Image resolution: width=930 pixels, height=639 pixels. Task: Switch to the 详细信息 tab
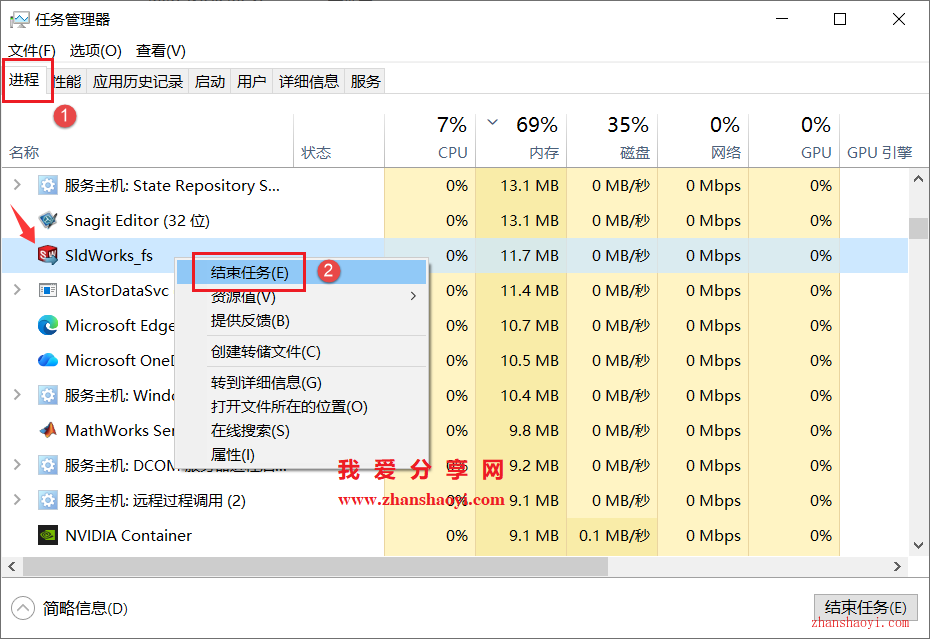(x=308, y=81)
